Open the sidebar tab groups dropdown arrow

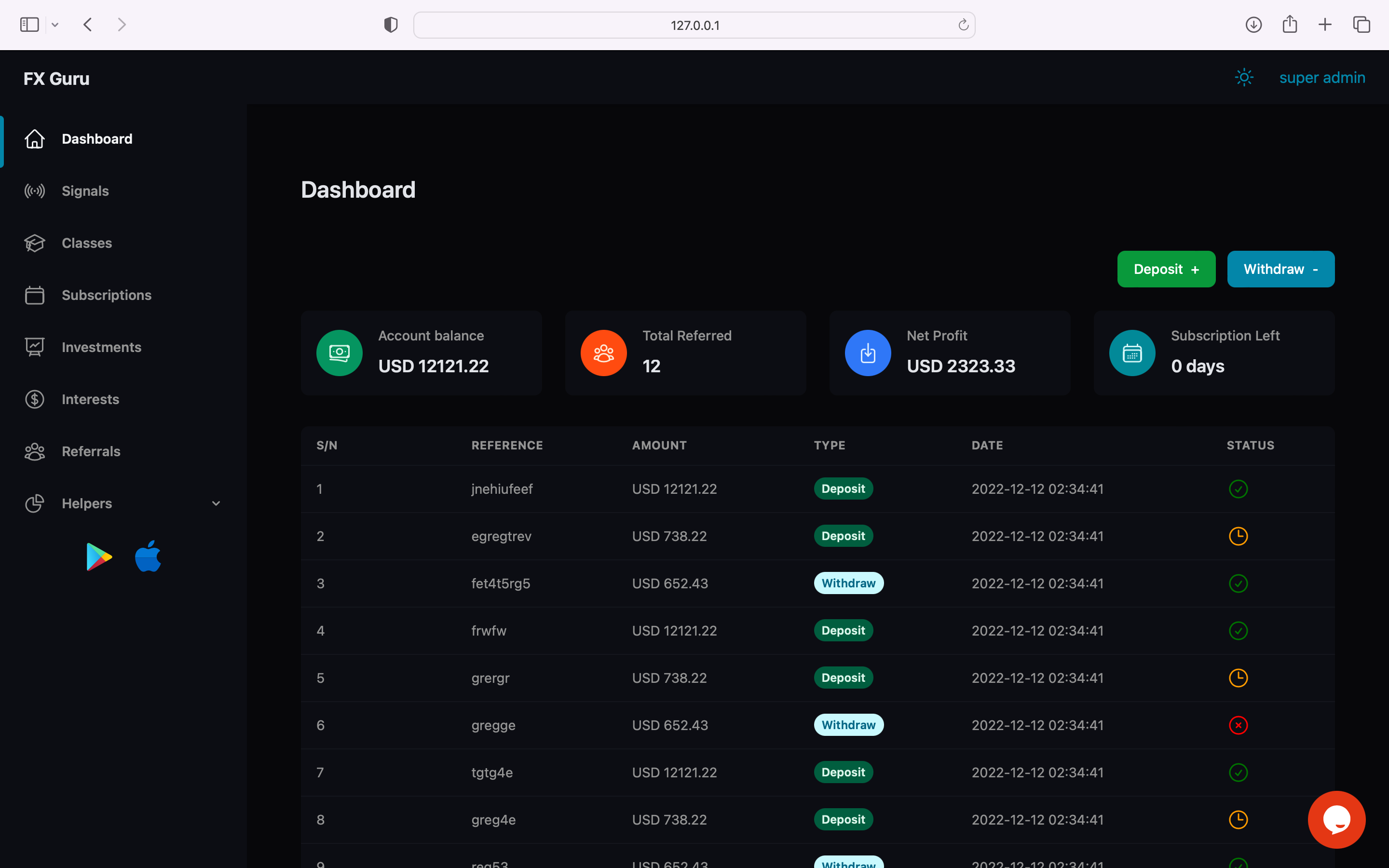pos(55,25)
